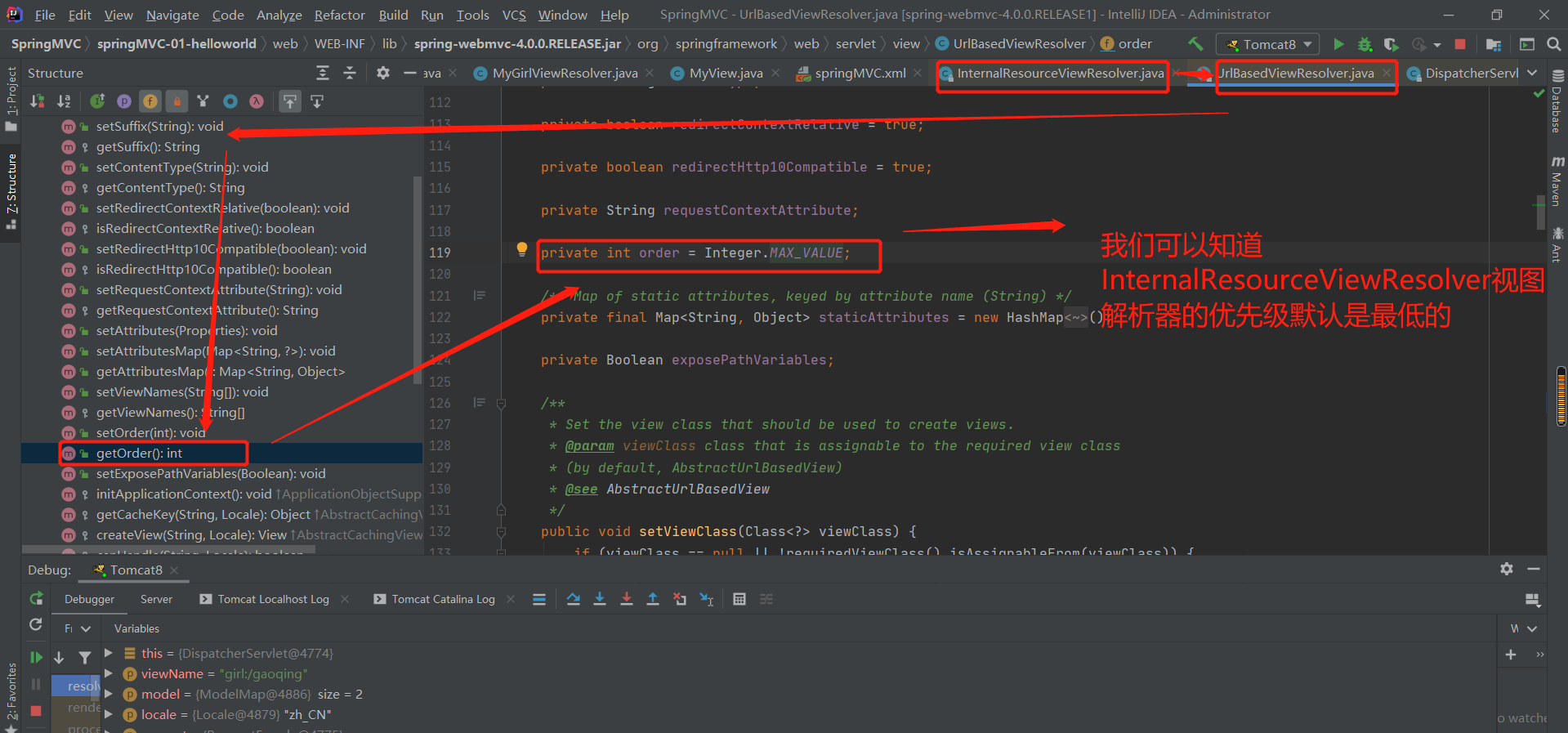Open Tomcat Localhost Log tab
The height and width of the screenshot is (733, 1568).
tap(273, 599)
